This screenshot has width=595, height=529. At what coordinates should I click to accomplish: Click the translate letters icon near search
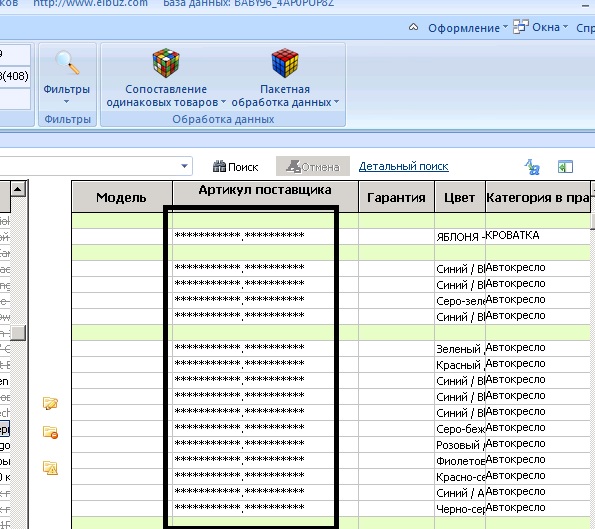532,167
